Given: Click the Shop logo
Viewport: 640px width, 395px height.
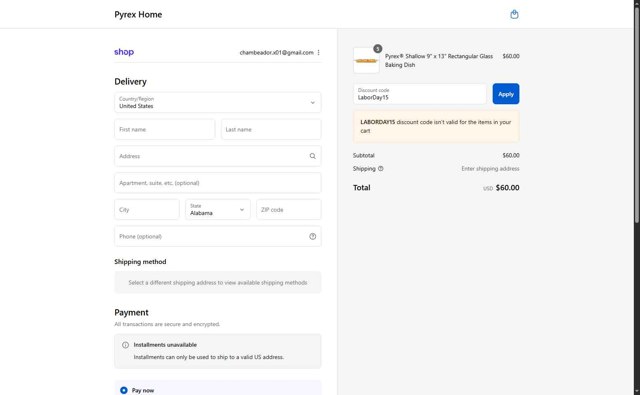Looking at the screenshot, I should (124, 52).
